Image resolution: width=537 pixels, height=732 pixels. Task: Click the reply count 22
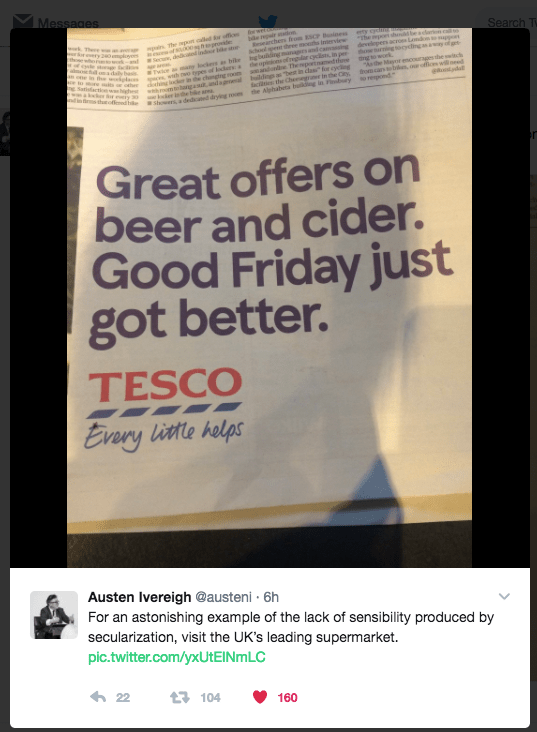point(123,698)
